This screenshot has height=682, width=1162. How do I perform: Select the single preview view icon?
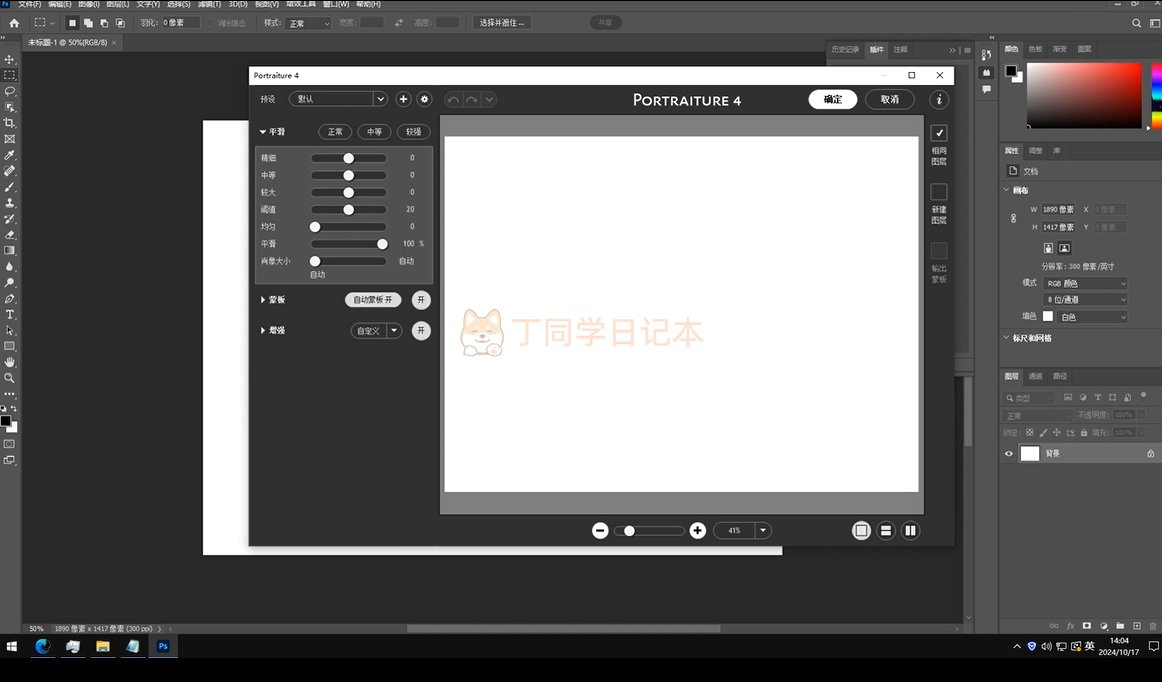click(861, 531)
